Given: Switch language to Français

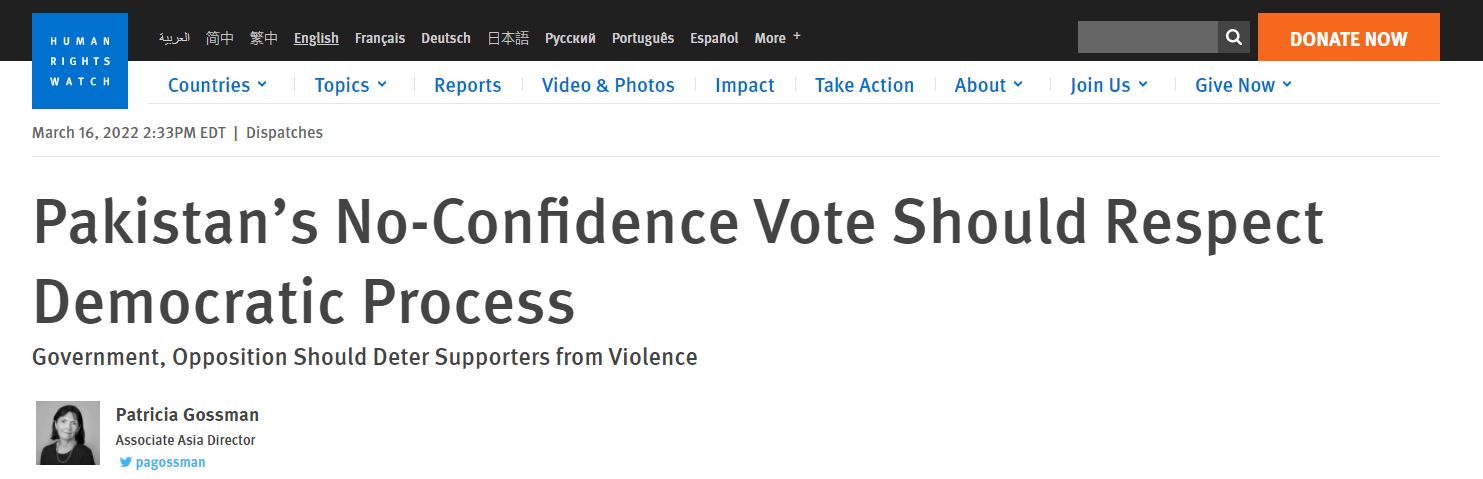Looking at the screenshot, I should (x=380, y=38).
